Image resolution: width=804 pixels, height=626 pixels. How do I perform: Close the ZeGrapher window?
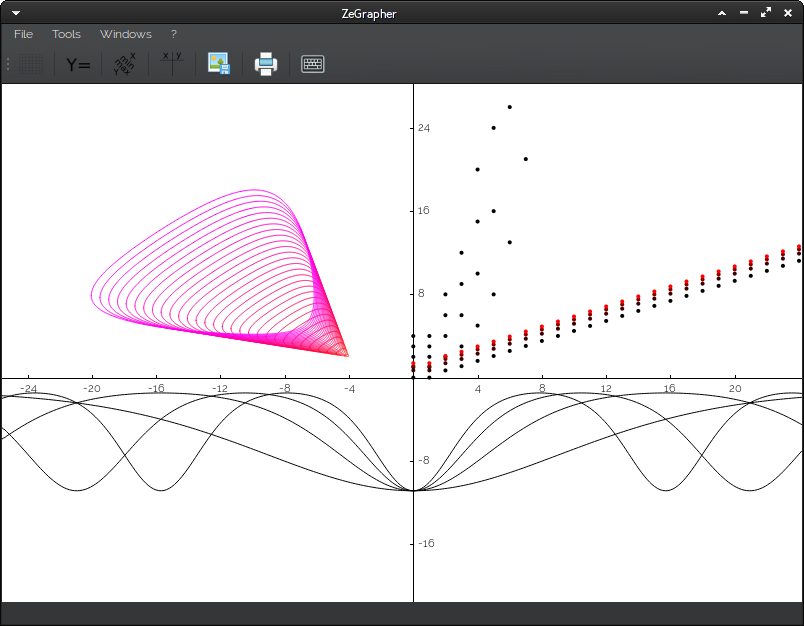click(788, 13)
